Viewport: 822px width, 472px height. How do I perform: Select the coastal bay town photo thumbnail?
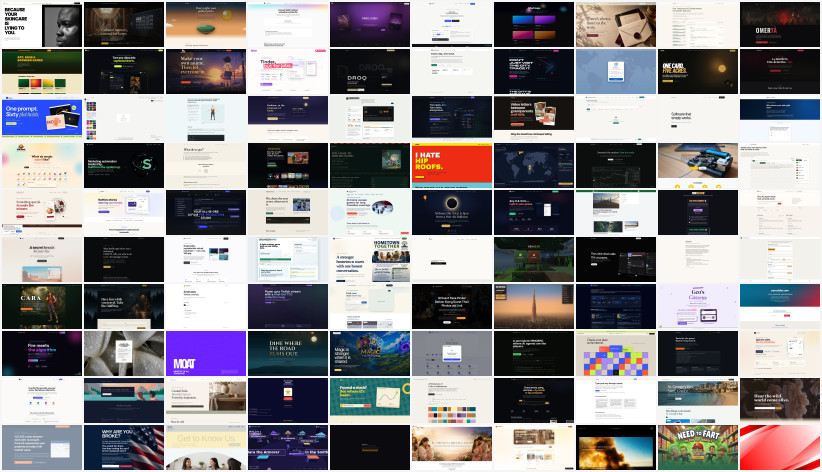698,400
